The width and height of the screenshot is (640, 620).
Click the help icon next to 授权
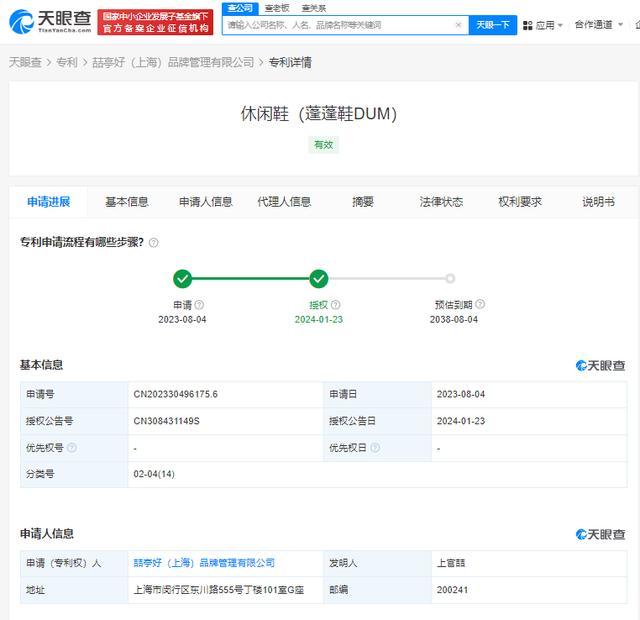335,305
